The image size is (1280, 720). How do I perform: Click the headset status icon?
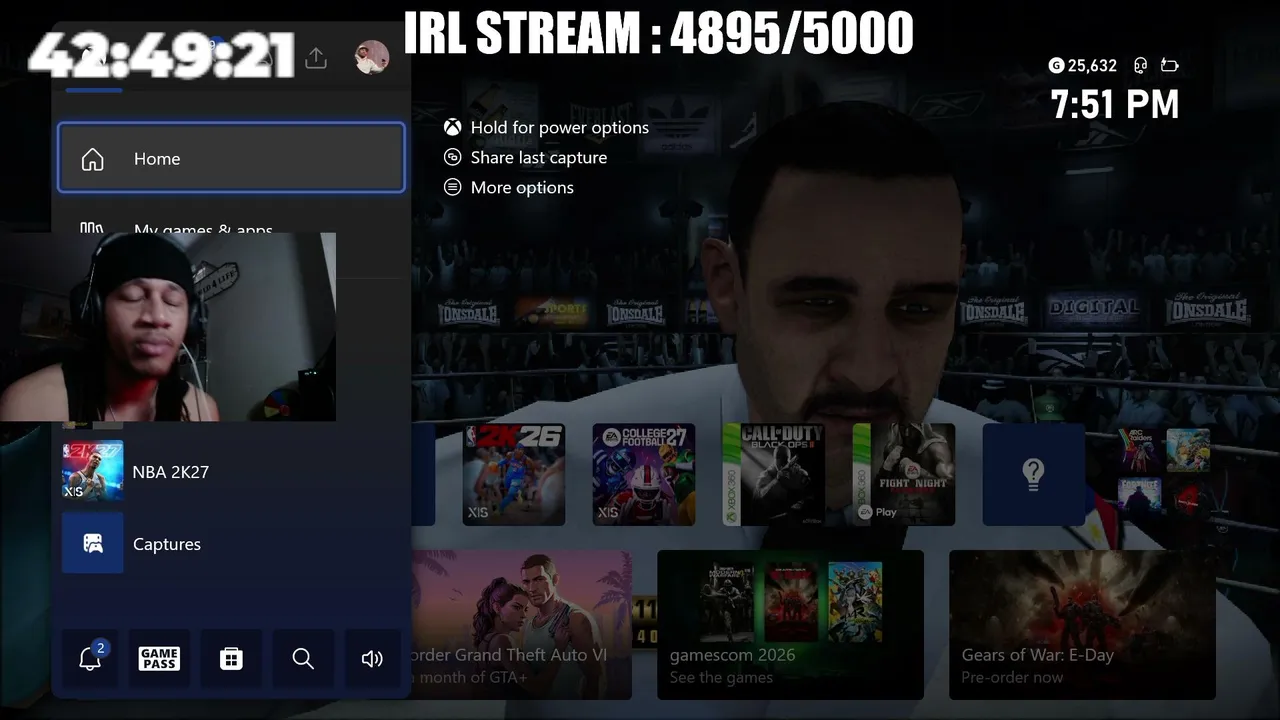click(x=1140, y=66)
